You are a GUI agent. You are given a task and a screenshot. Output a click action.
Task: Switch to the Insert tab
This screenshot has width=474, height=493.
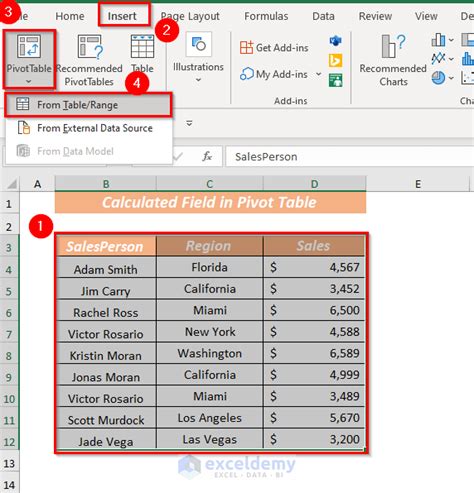(122, 16)
